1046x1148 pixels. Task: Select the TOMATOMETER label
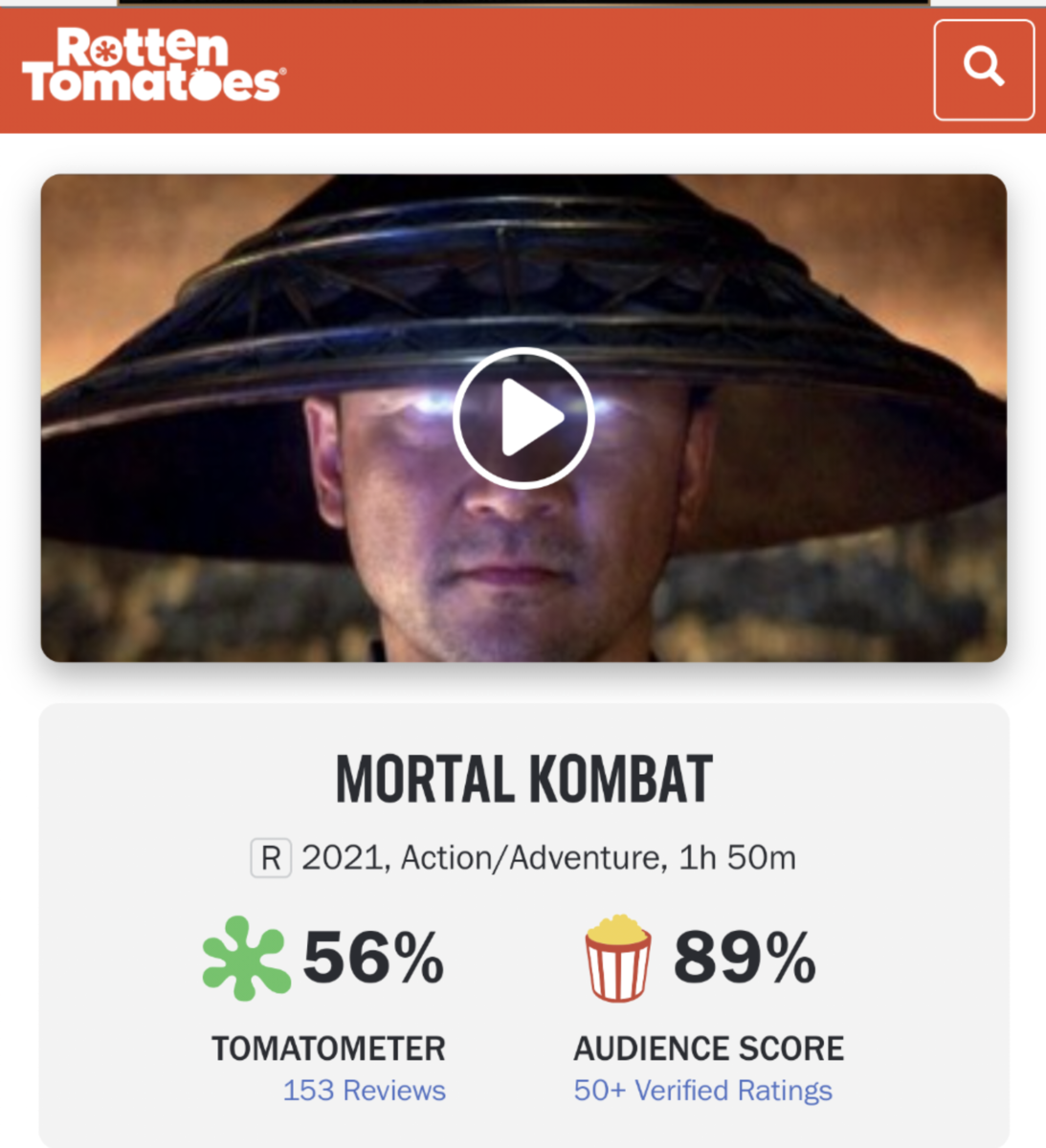[328, 1049]
